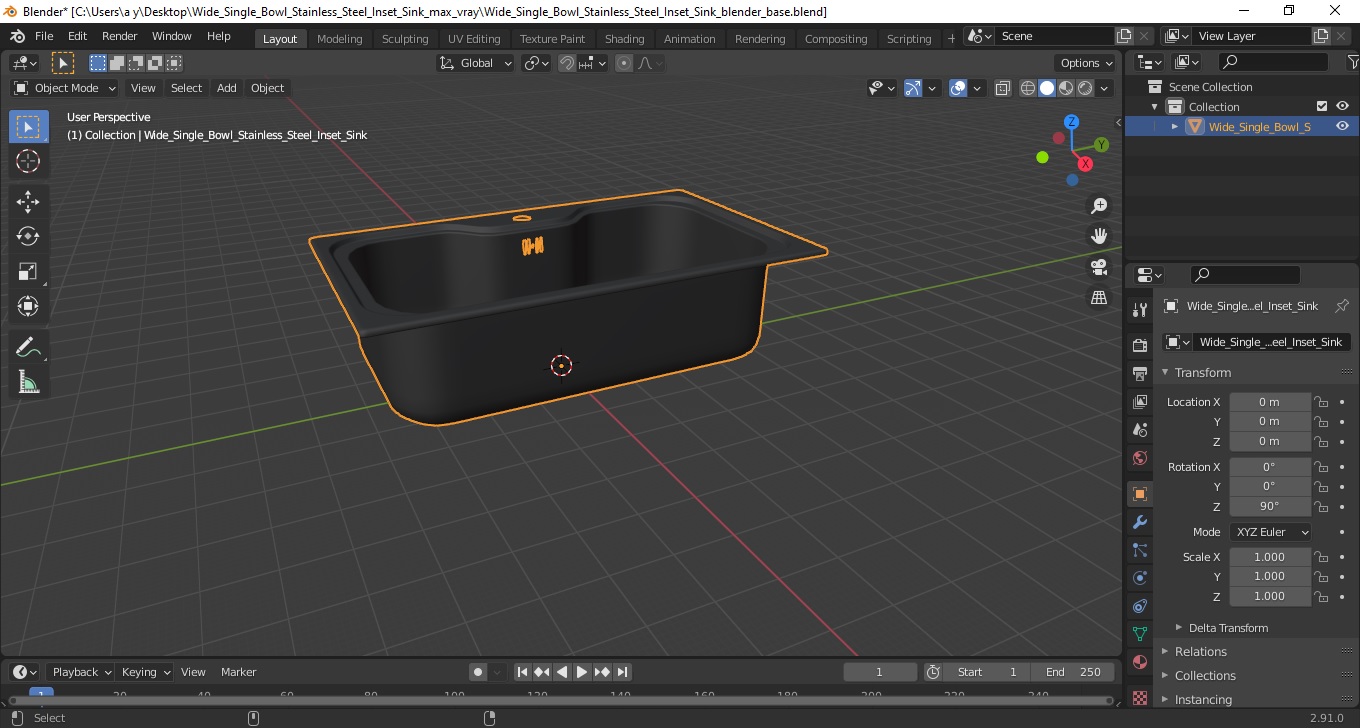Screen dimensions: 1360x728
Task: Click the current frame number field
Action: (880, 672)
